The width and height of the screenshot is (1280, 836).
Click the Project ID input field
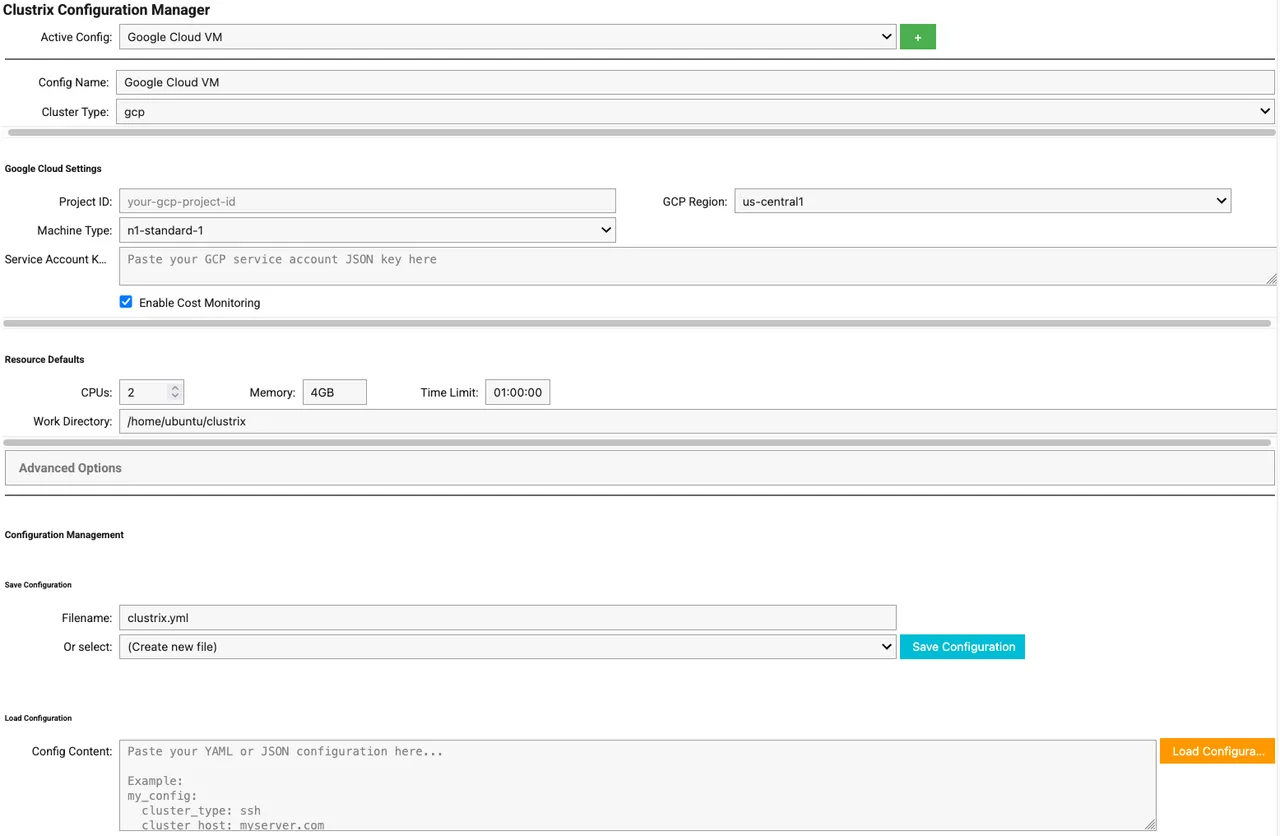pyautogui.click(x=367, y=201)
